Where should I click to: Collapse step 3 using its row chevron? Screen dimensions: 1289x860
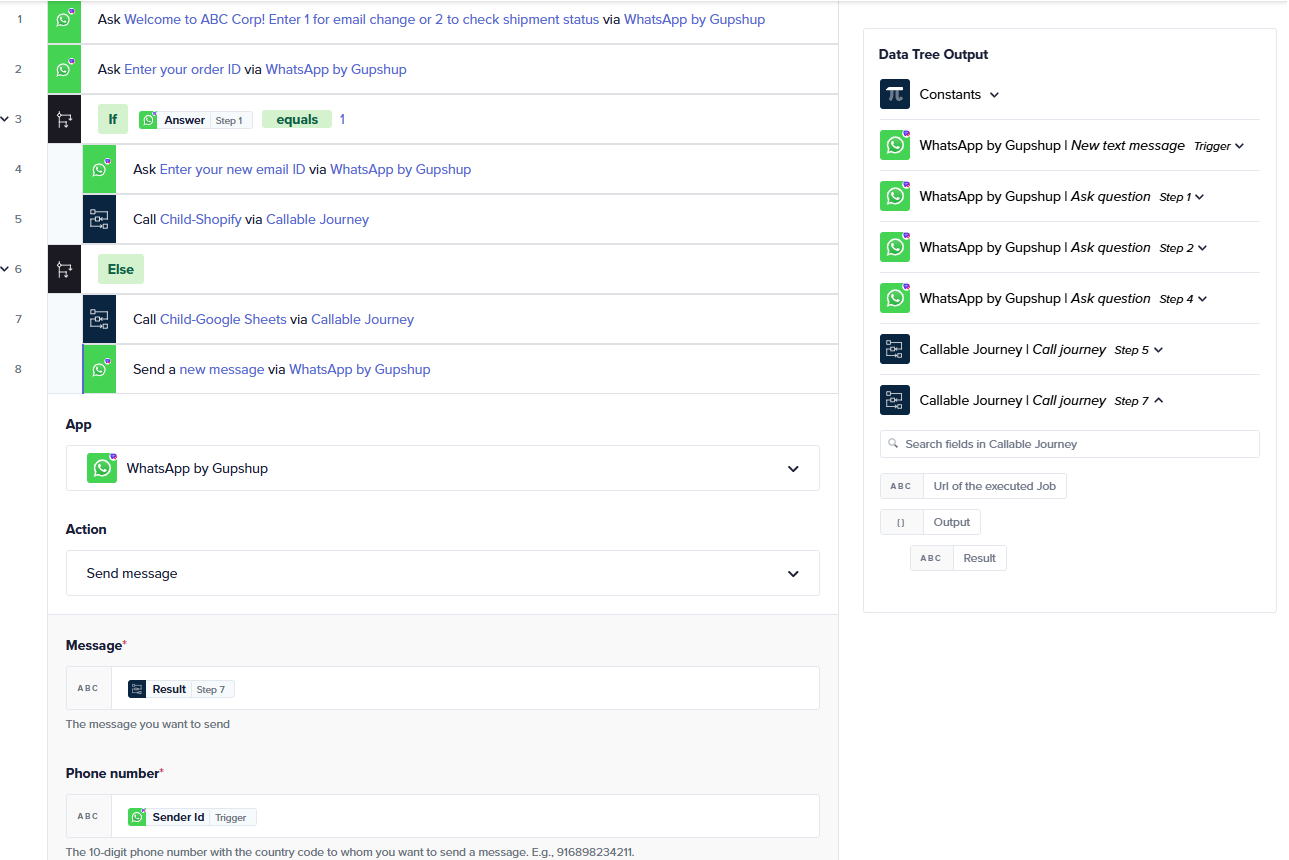click(4, 119)
